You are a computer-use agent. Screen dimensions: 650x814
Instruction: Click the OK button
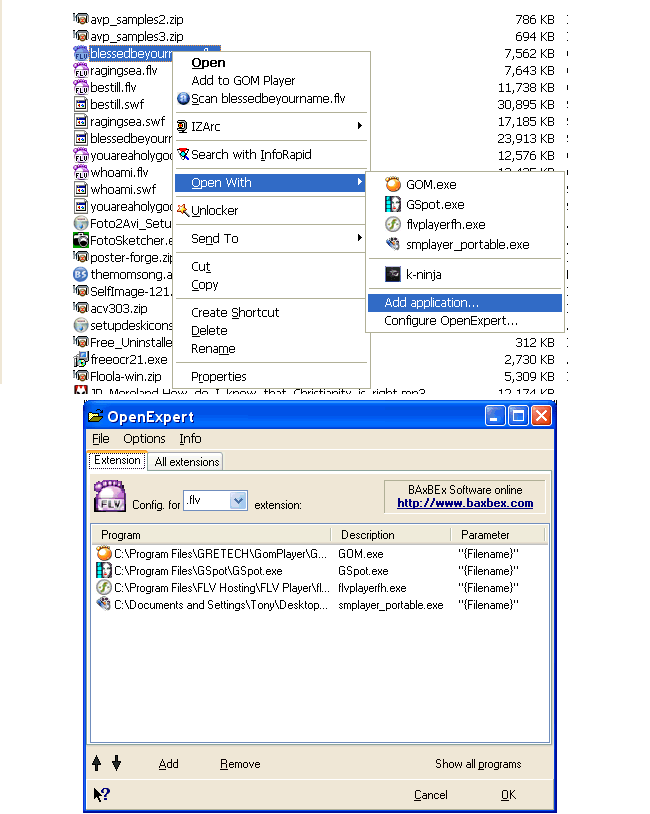click(x=508, y=795)
